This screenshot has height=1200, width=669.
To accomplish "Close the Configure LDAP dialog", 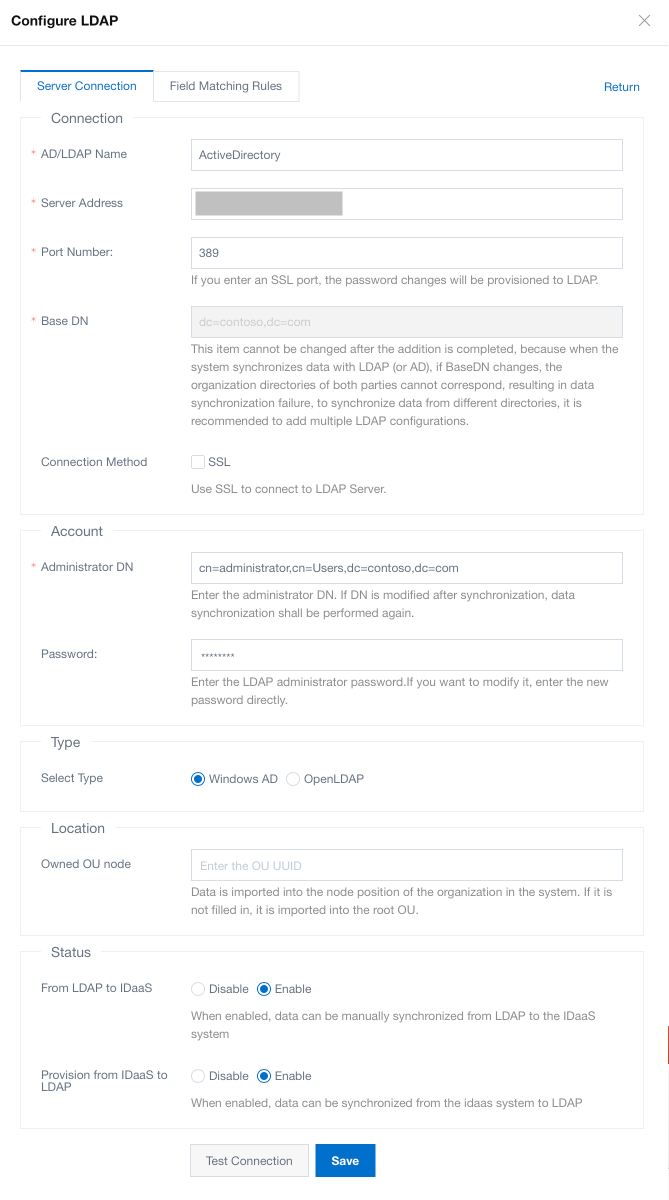I will click(644, 21).
